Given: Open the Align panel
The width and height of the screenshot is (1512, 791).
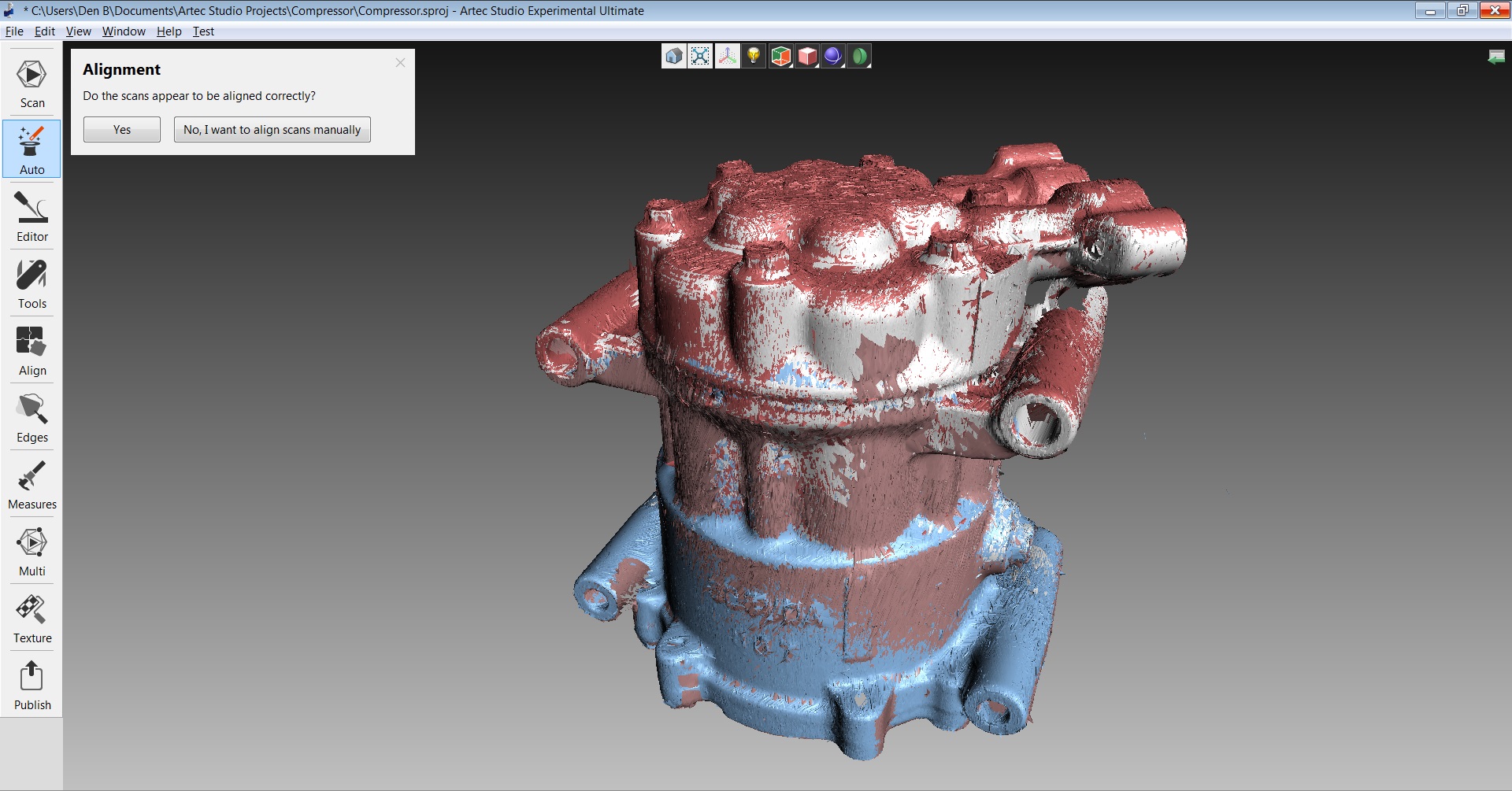Looking at the screenshot, I should [31, 351].
